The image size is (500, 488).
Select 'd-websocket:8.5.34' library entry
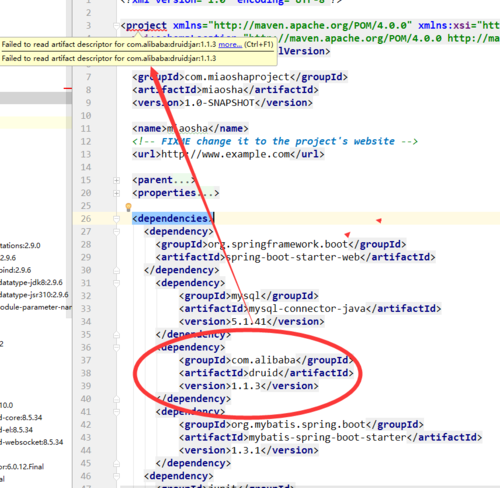pos(32,442)
